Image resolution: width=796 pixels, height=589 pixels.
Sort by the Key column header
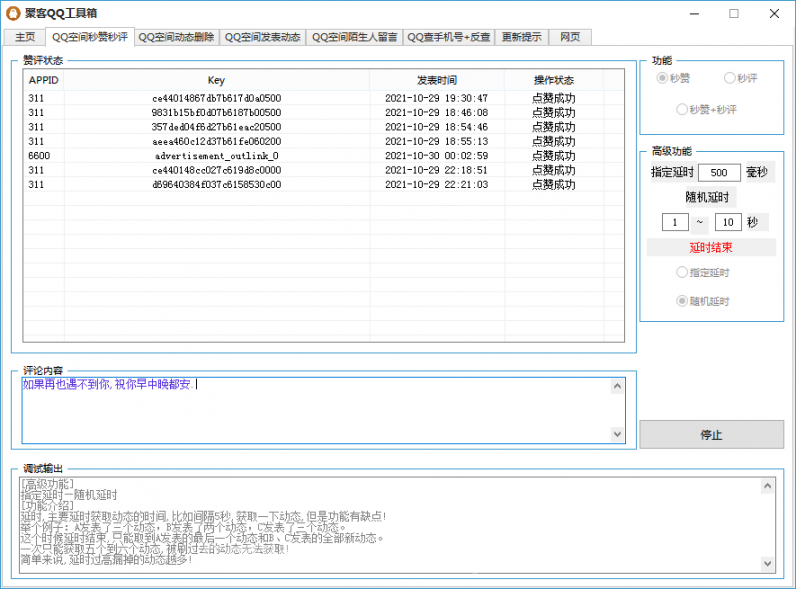[216, 80]
